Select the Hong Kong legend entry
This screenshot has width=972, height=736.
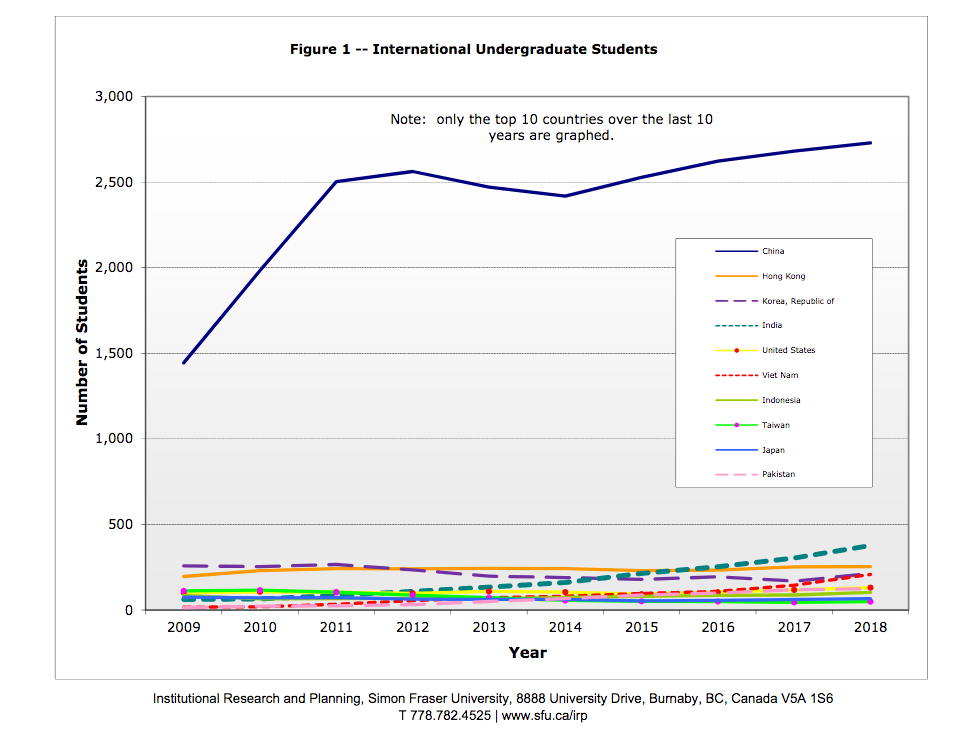783,276
